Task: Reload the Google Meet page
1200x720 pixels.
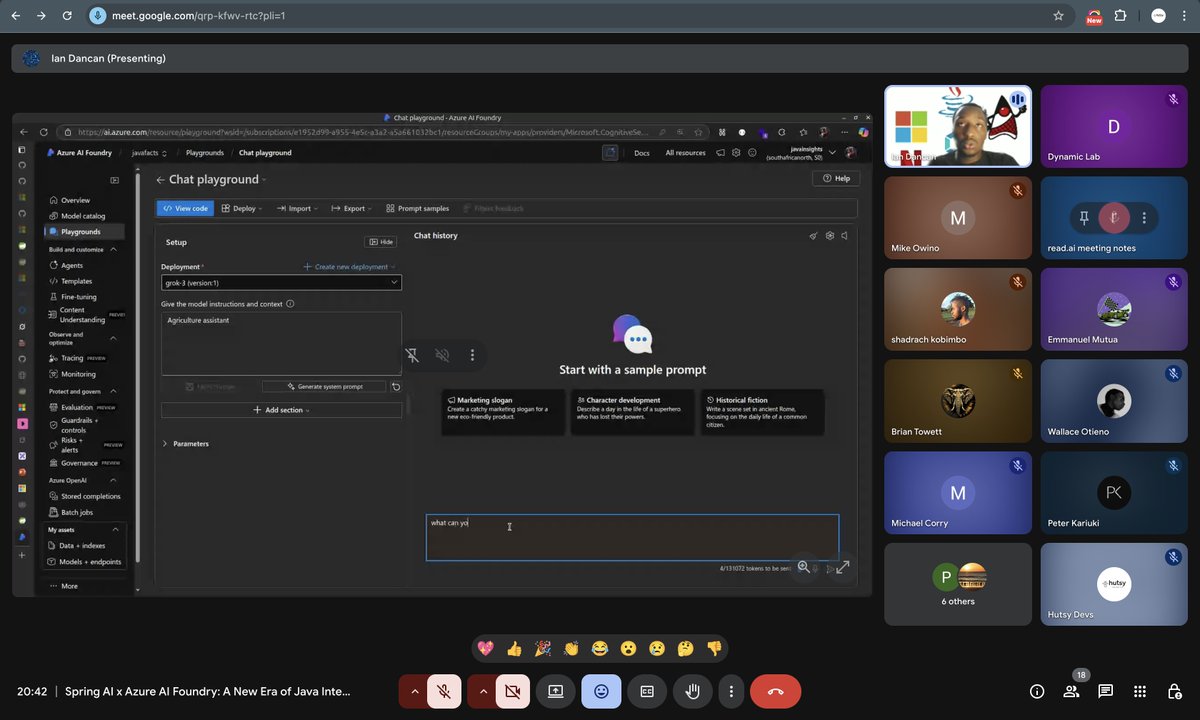Action: (x=67, y=16)
